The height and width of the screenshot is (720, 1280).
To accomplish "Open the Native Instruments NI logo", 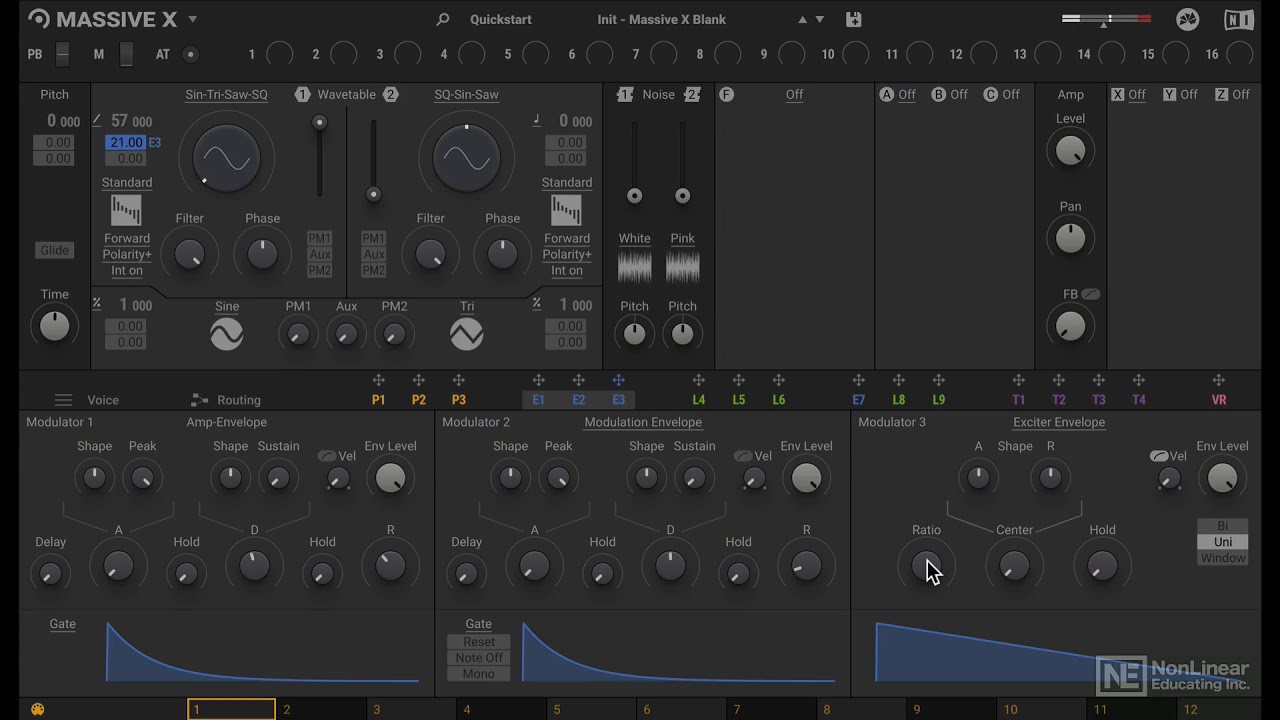I will (1239, 19).
